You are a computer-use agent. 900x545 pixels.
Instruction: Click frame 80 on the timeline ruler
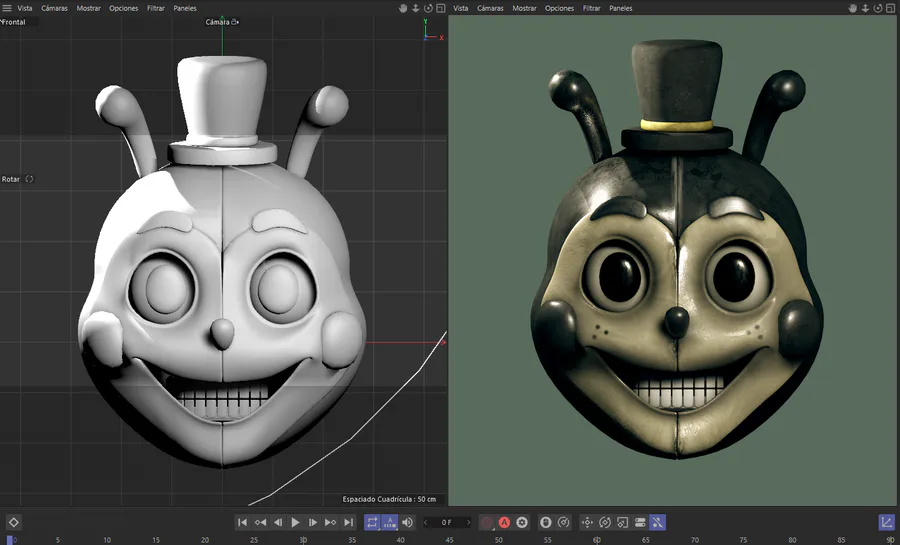tap(792, 540)
